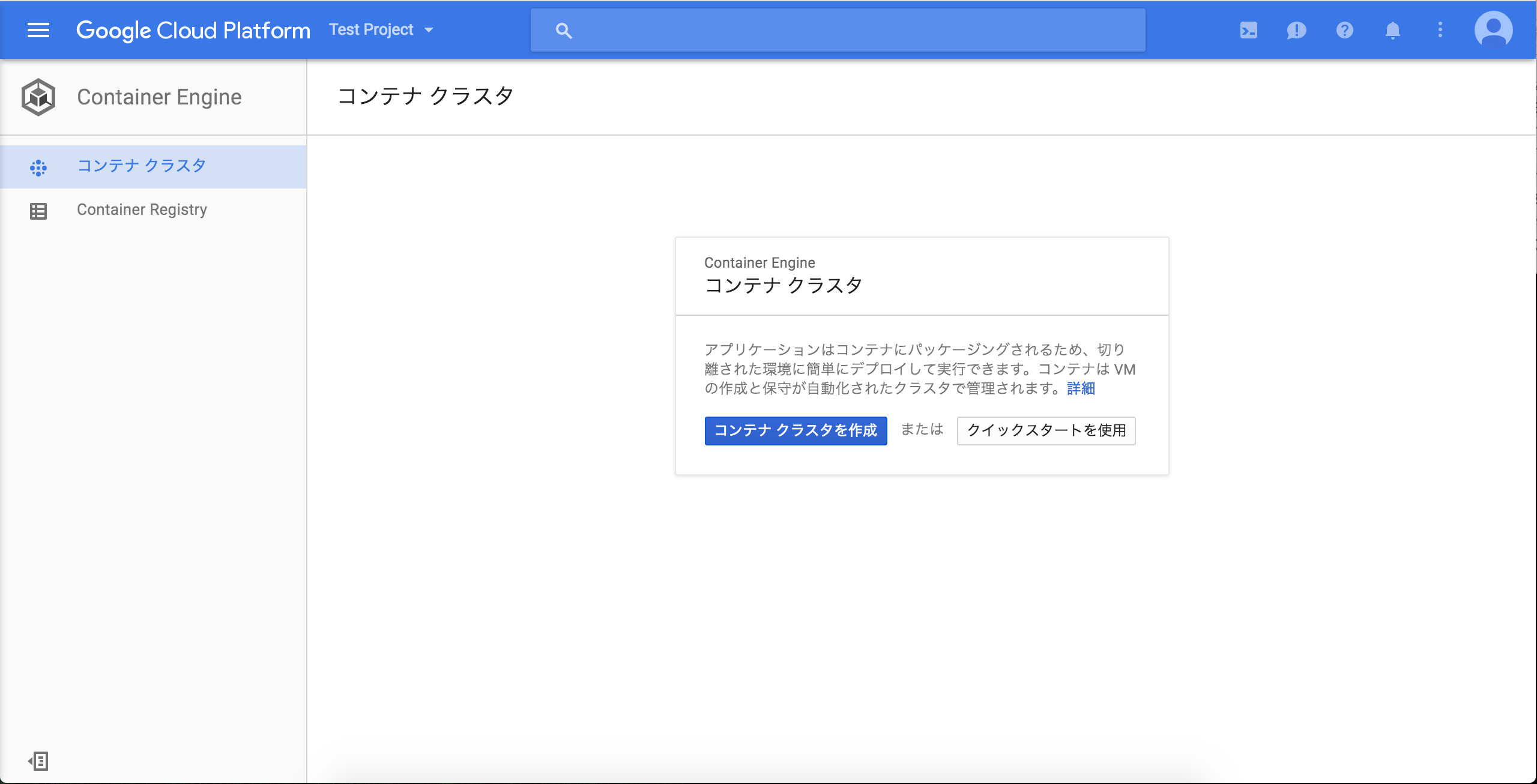
Task: Click the Container Engine label in the card
Action: [759, 263]
